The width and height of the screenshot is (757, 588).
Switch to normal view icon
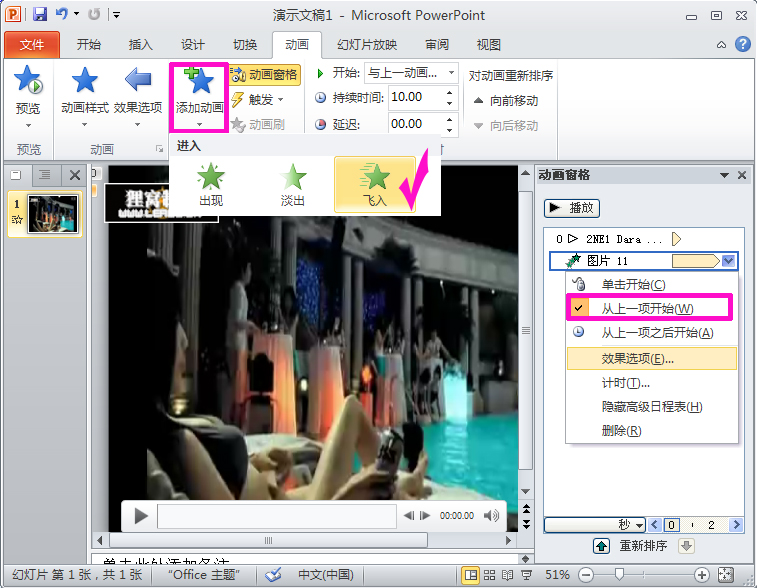(470, 575)
